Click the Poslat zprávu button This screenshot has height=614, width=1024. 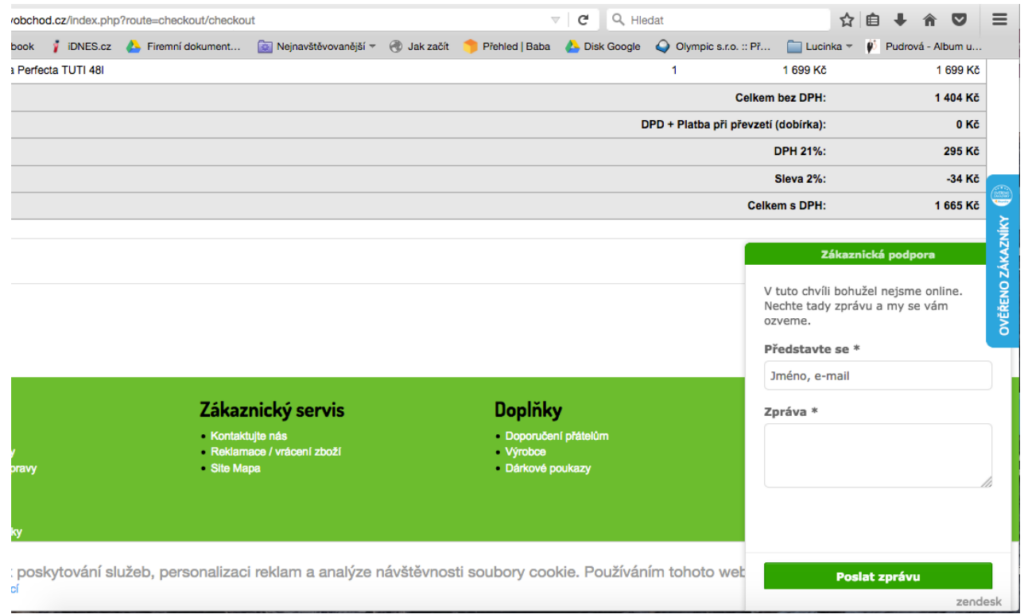tap(877, 576)
